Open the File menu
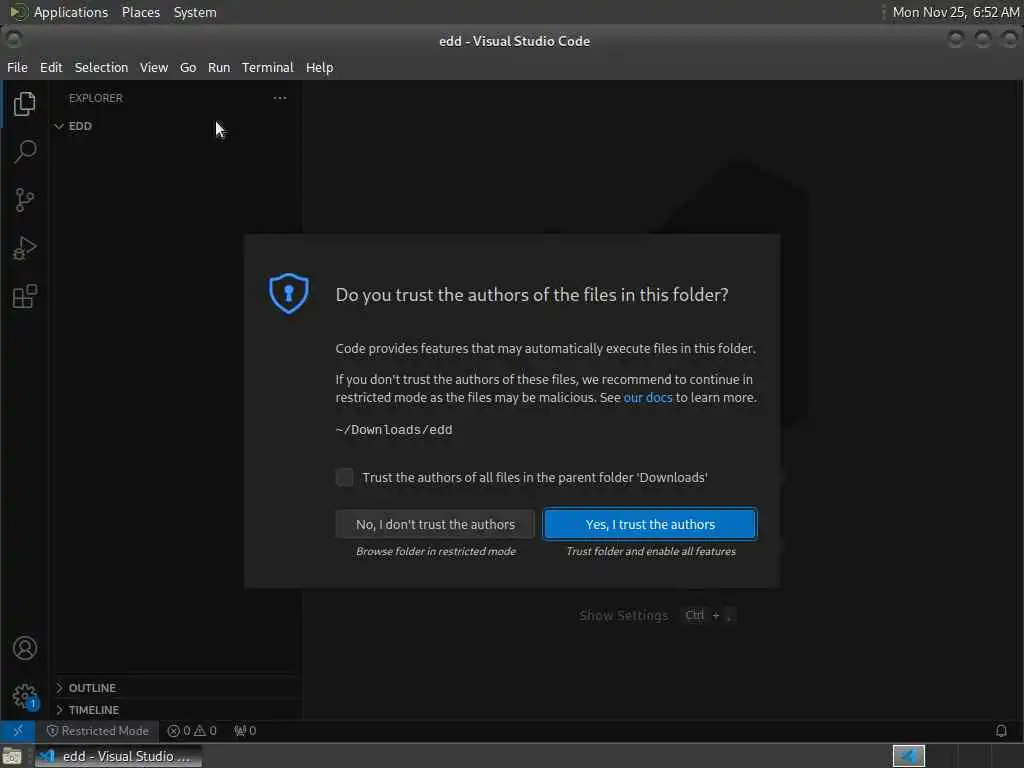 [17, 67]
